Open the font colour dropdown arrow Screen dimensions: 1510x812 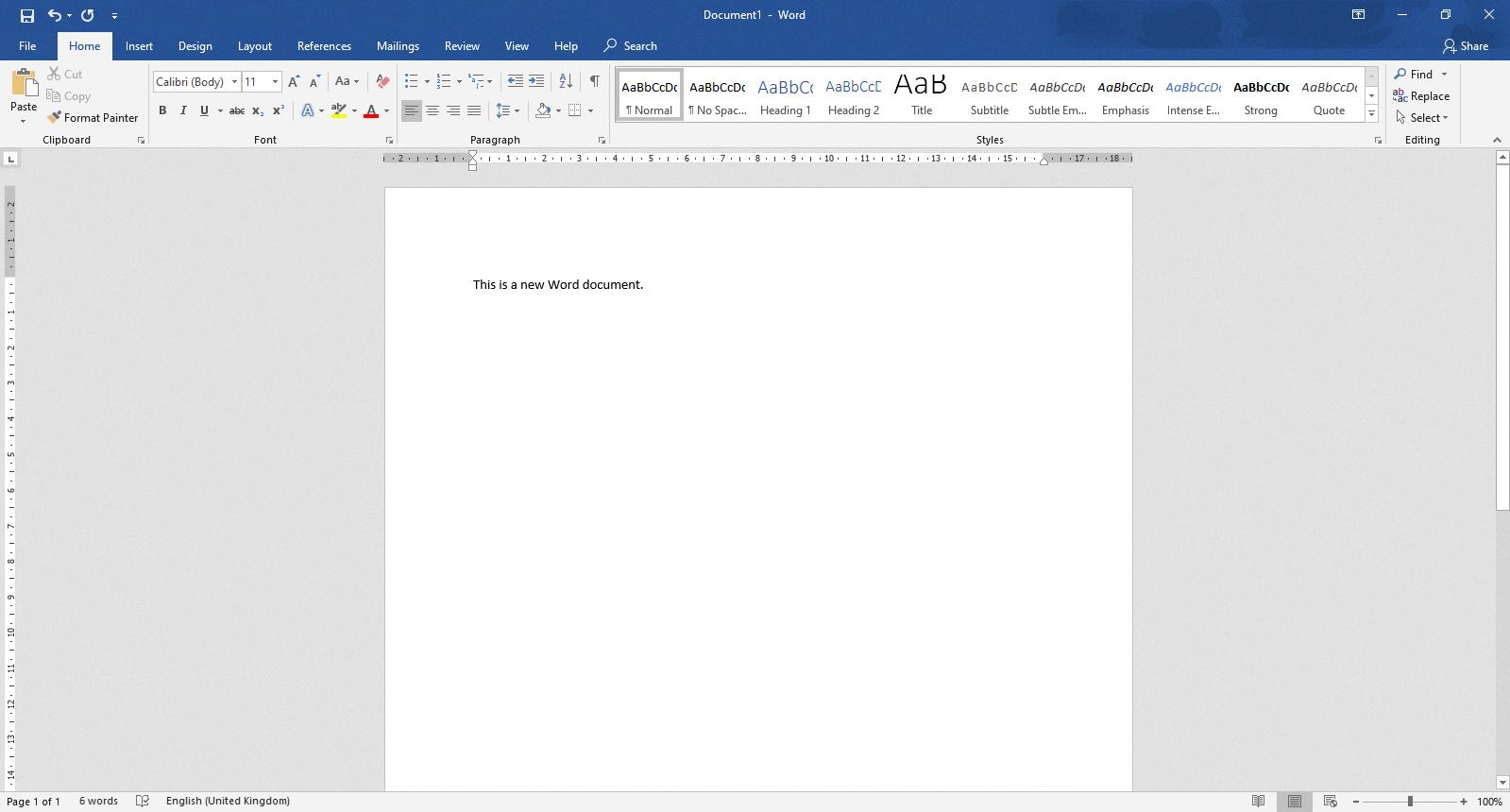point(386,110)
